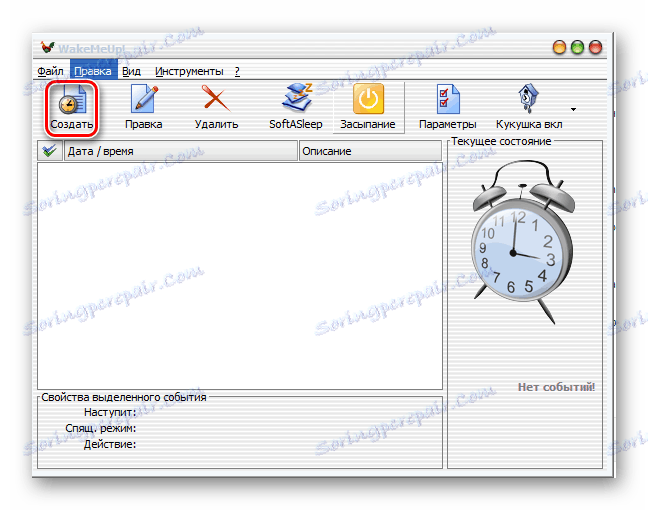The height and width of the screenshot is (510, 648).
Task: Click the checkmark column header
Action: click(50, 151)
